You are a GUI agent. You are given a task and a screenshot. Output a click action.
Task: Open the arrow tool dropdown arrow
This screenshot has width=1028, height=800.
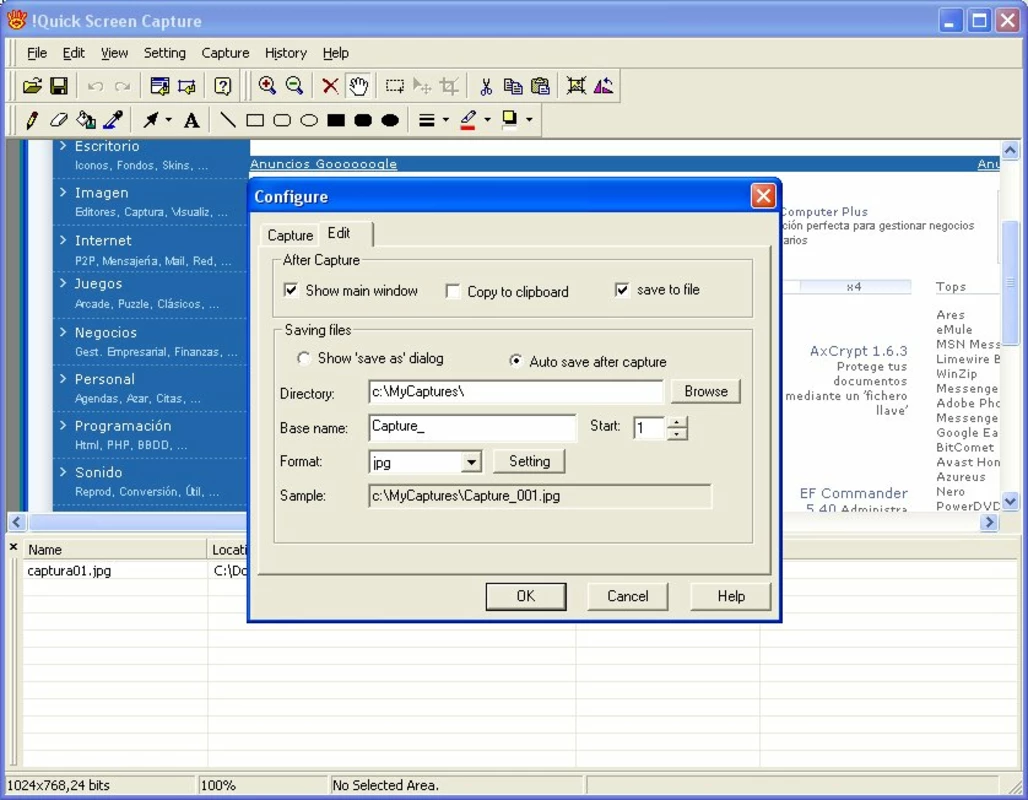(x=168, y=120)
